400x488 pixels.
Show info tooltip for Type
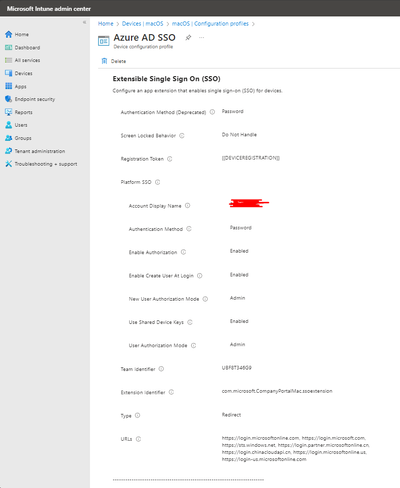138,416
